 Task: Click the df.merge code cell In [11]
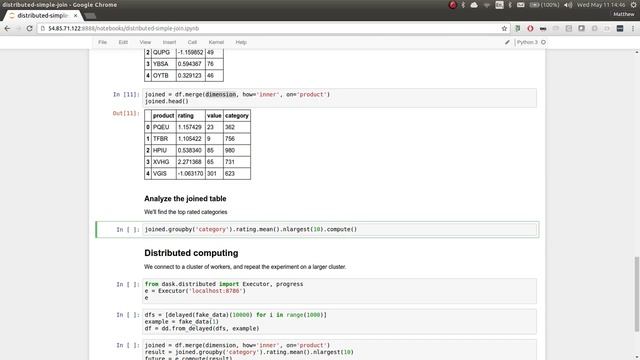[x=340, y=98]
